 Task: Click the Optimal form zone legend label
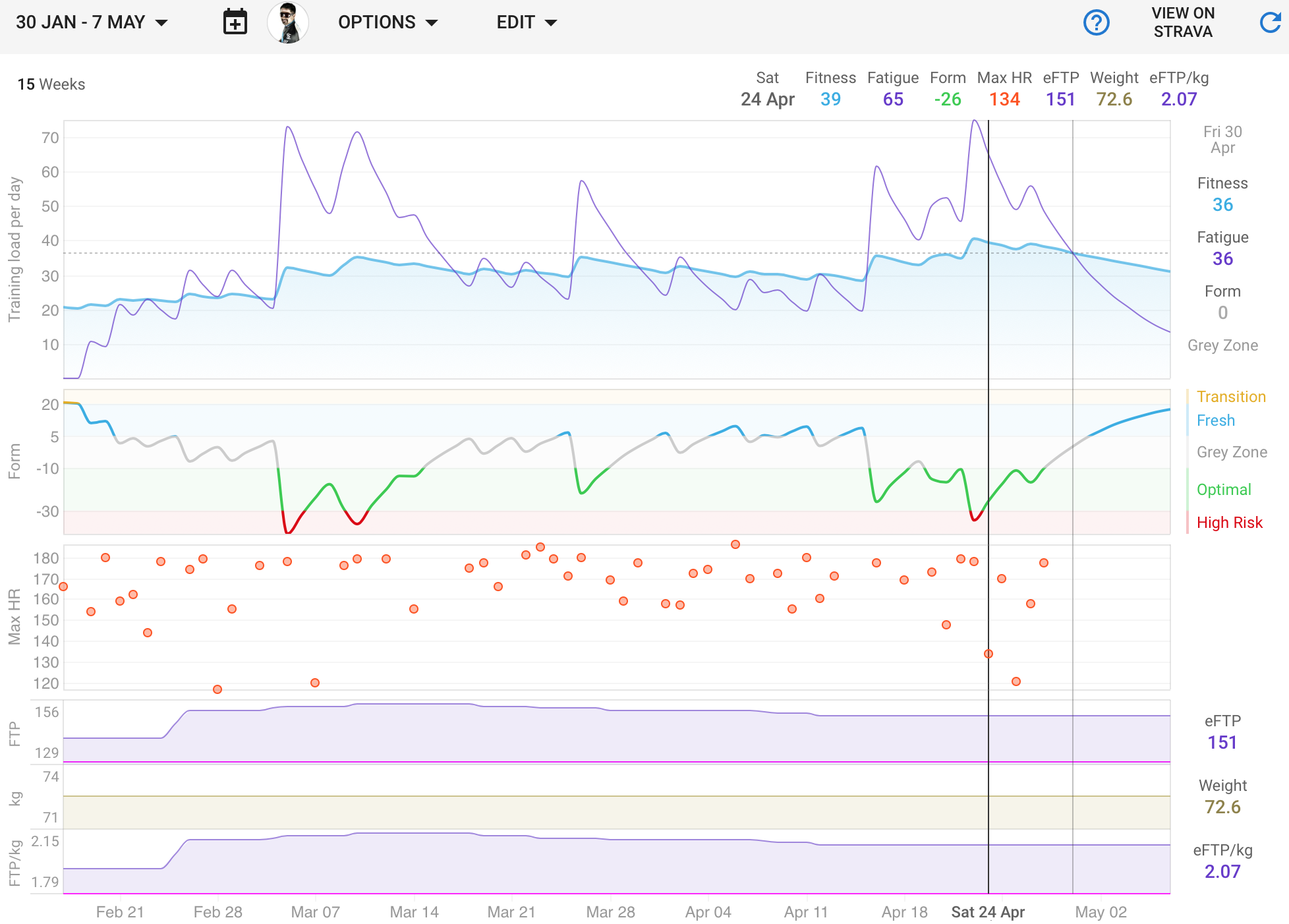[1223, 490]
